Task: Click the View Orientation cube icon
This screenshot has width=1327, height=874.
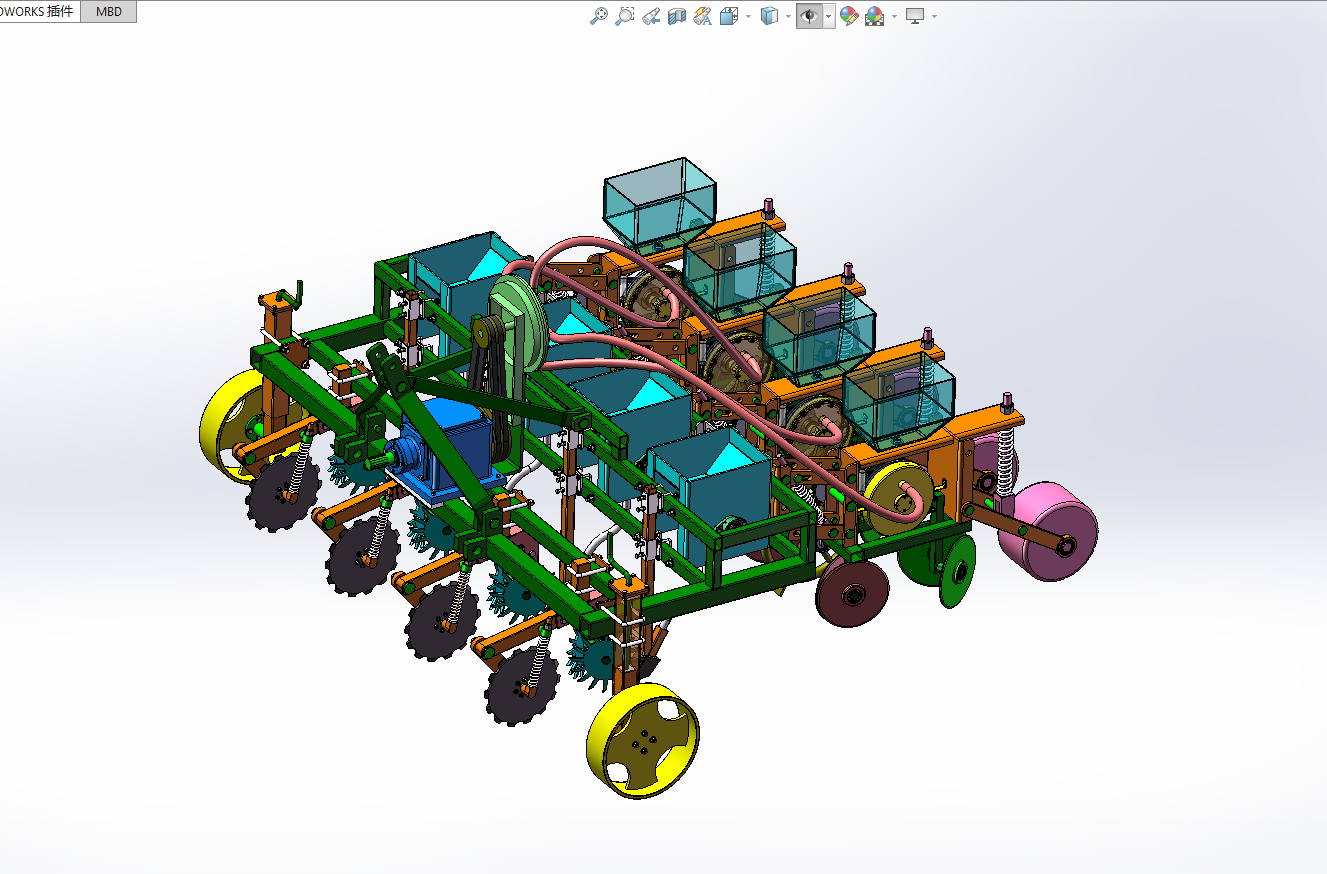Action: coord(729,16)
